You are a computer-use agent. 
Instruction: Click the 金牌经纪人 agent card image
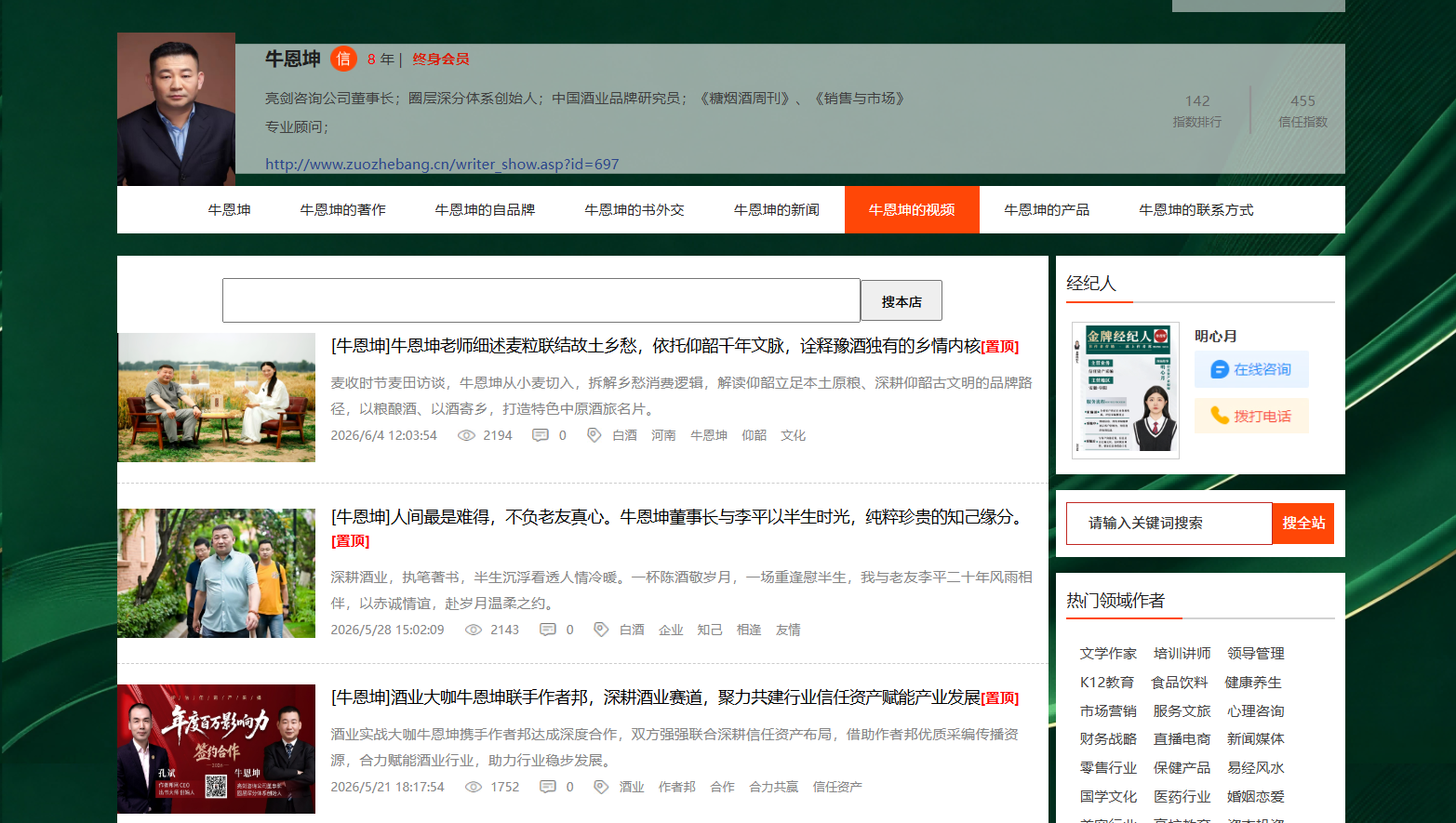[1126, 391]
